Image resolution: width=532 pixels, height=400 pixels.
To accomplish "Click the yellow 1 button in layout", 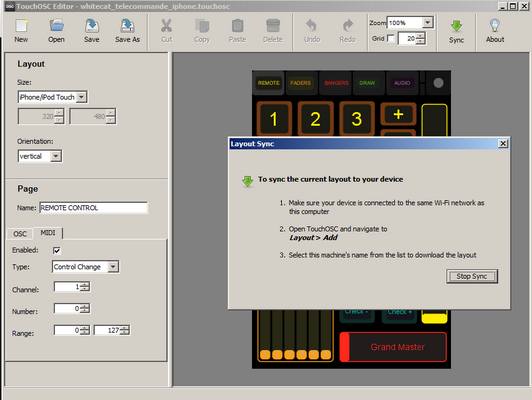I will click(274, 119).
